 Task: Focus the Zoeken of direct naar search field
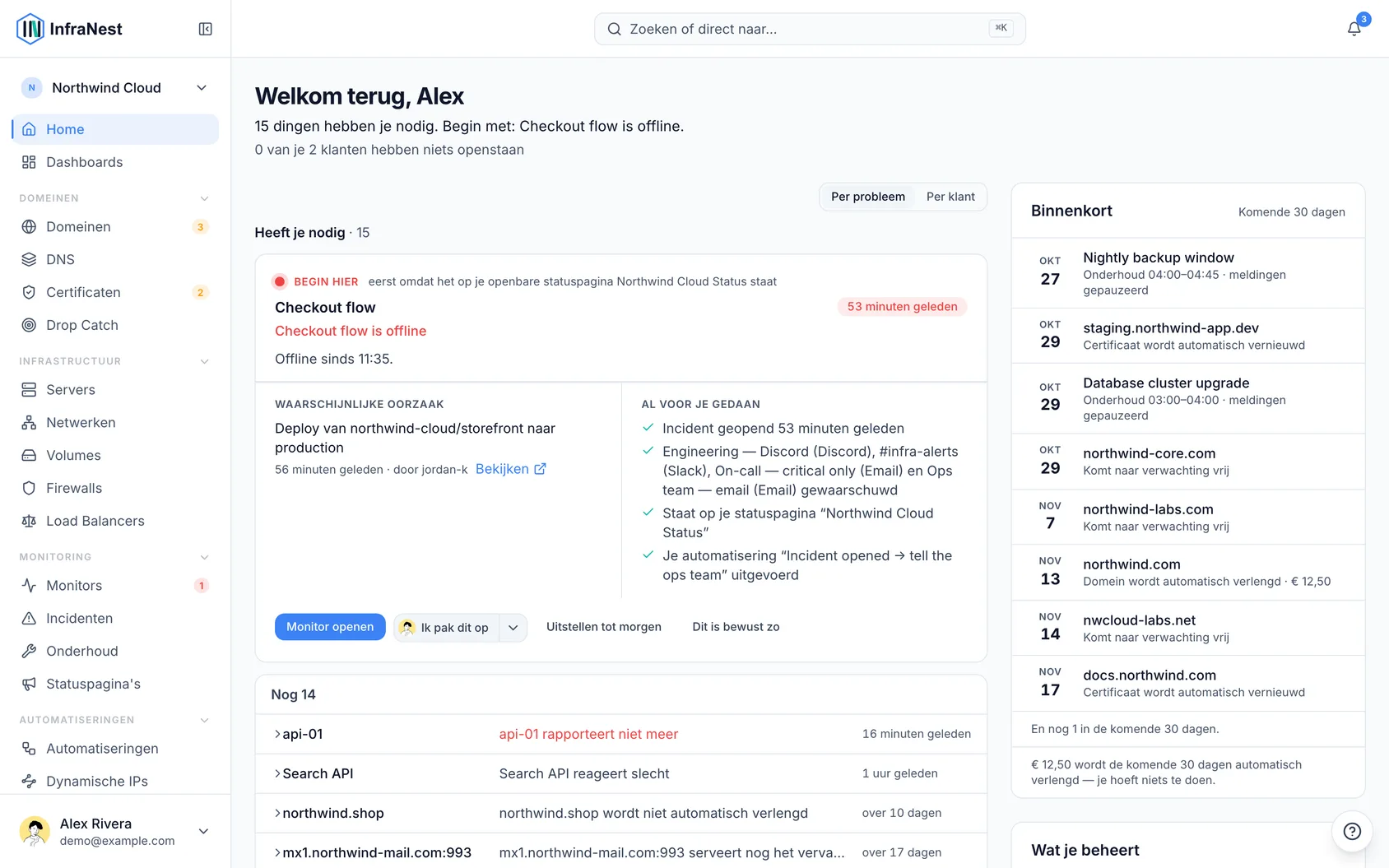coord(810,29)
